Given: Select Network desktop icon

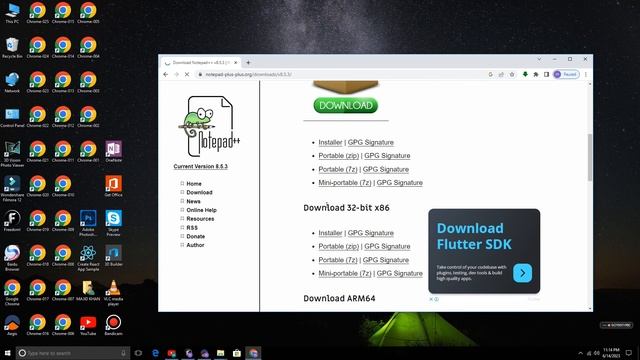Looking at the screenshot, I should pyautogui.click(x=12, y=82).
